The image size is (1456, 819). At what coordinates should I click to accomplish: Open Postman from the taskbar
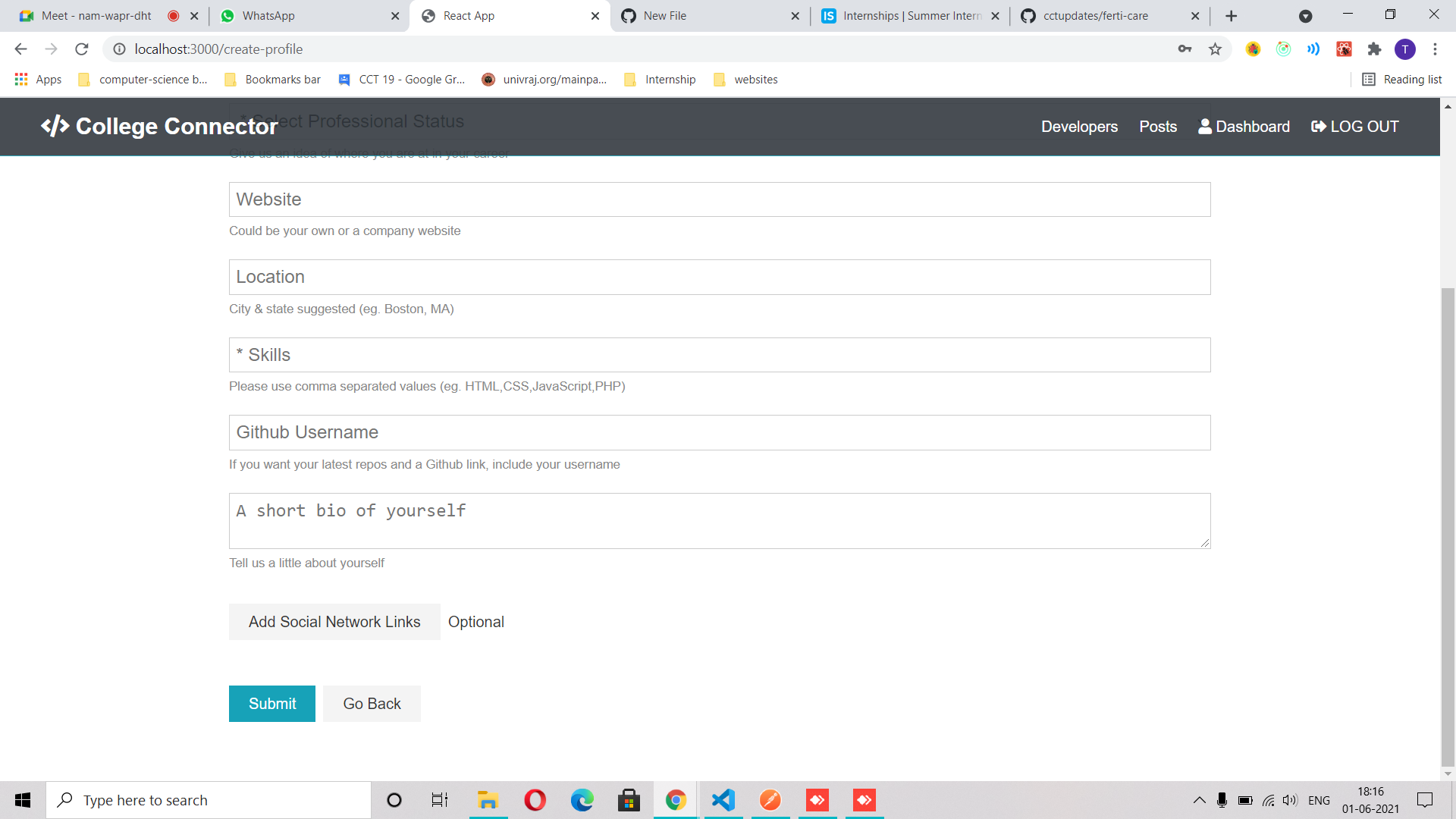[x=770, y=799]
